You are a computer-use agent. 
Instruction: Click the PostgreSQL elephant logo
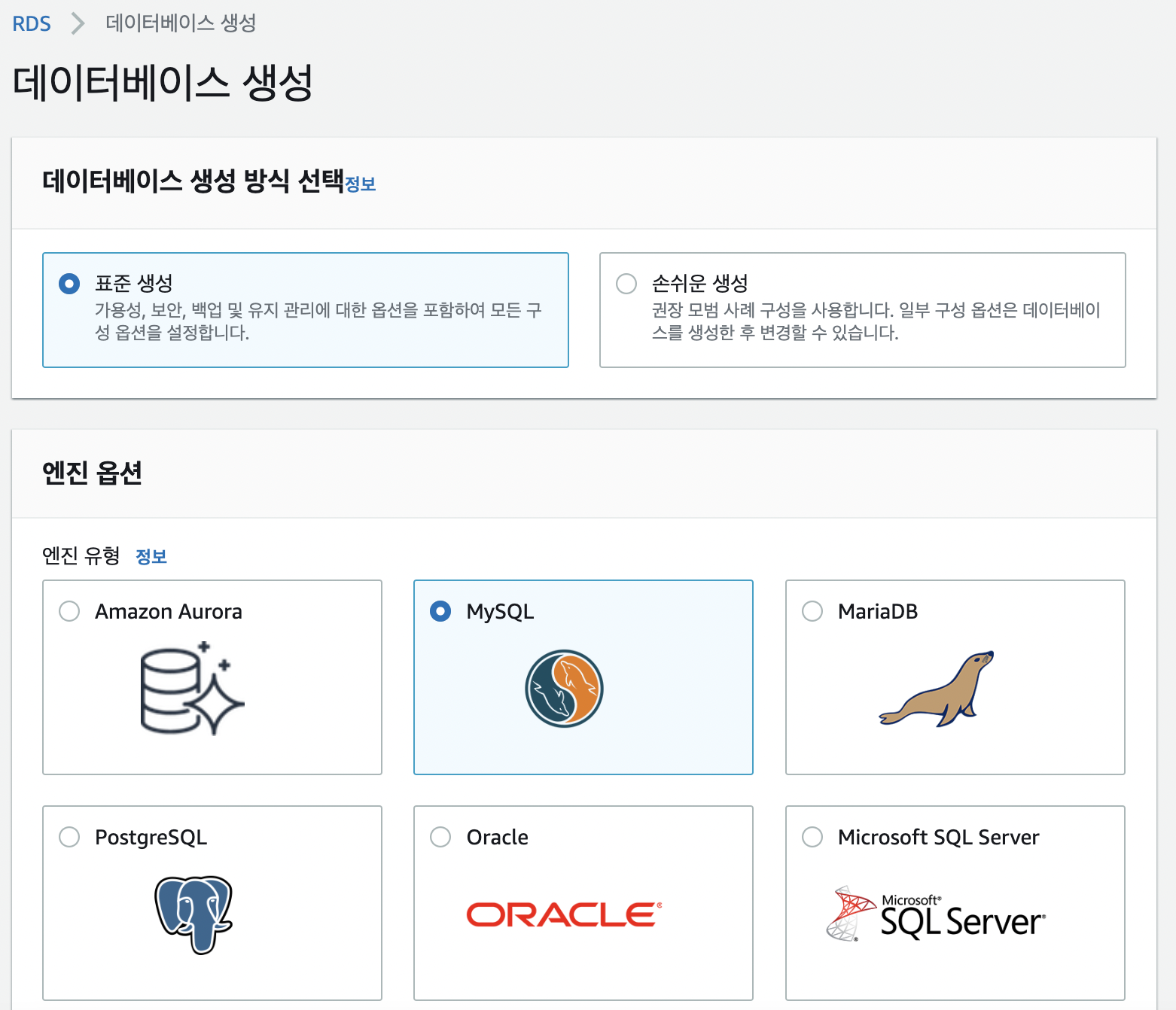click(x=193, y=914)
